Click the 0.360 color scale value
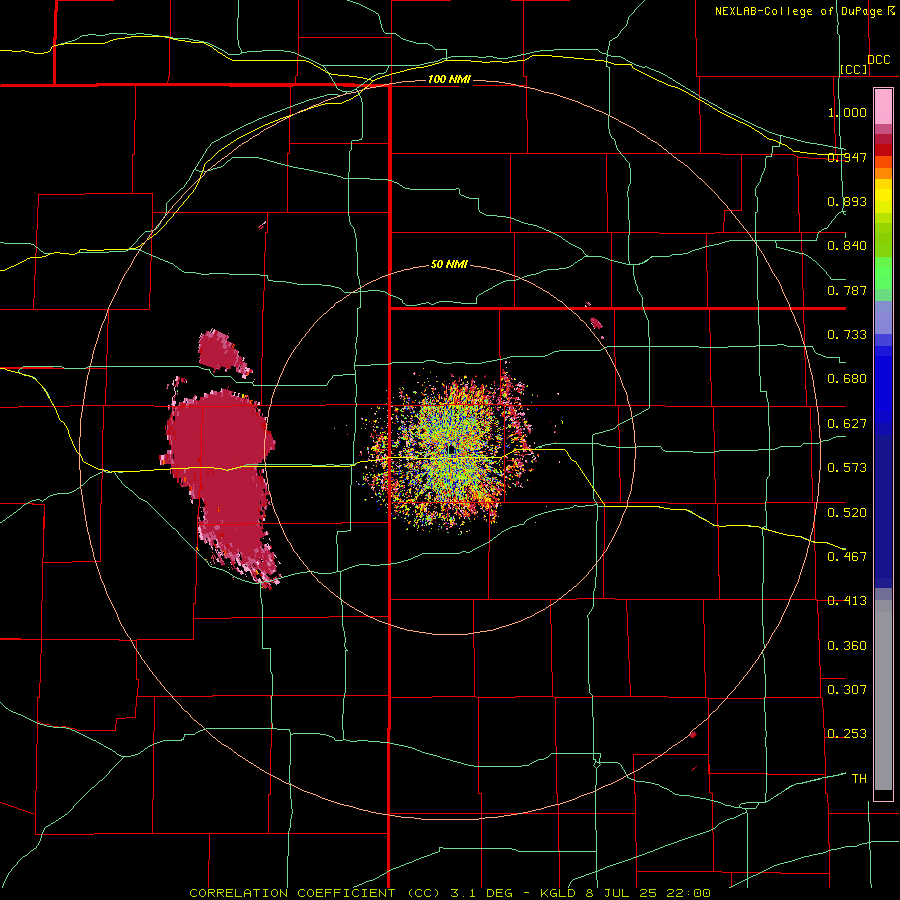The image size is (900, 900). point(847,646)
